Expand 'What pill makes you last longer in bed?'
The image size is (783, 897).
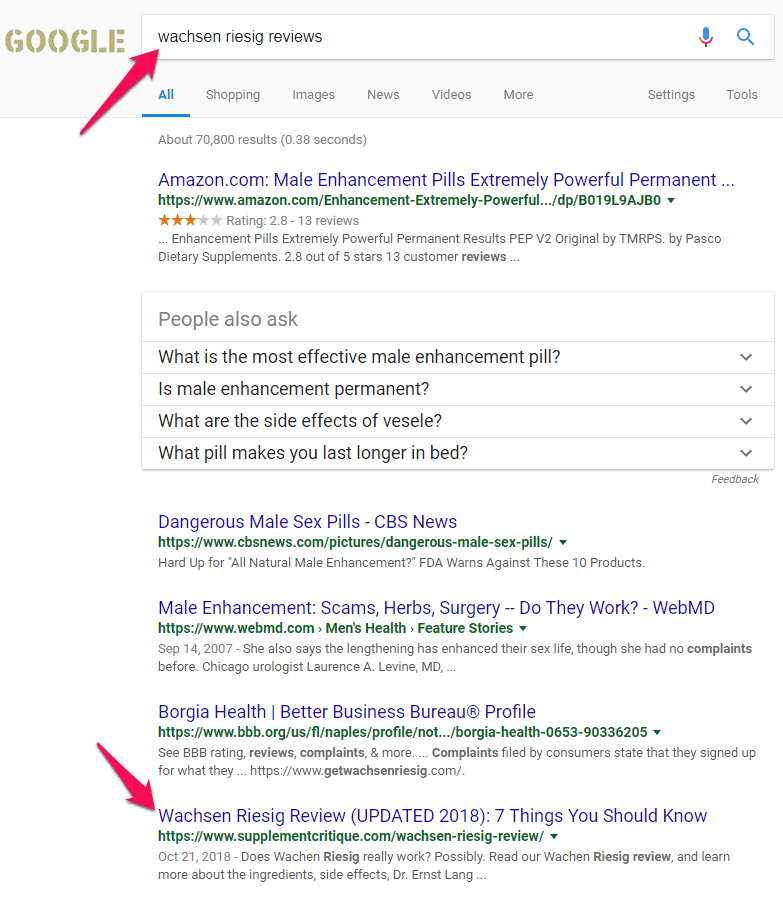click(458, 453)
